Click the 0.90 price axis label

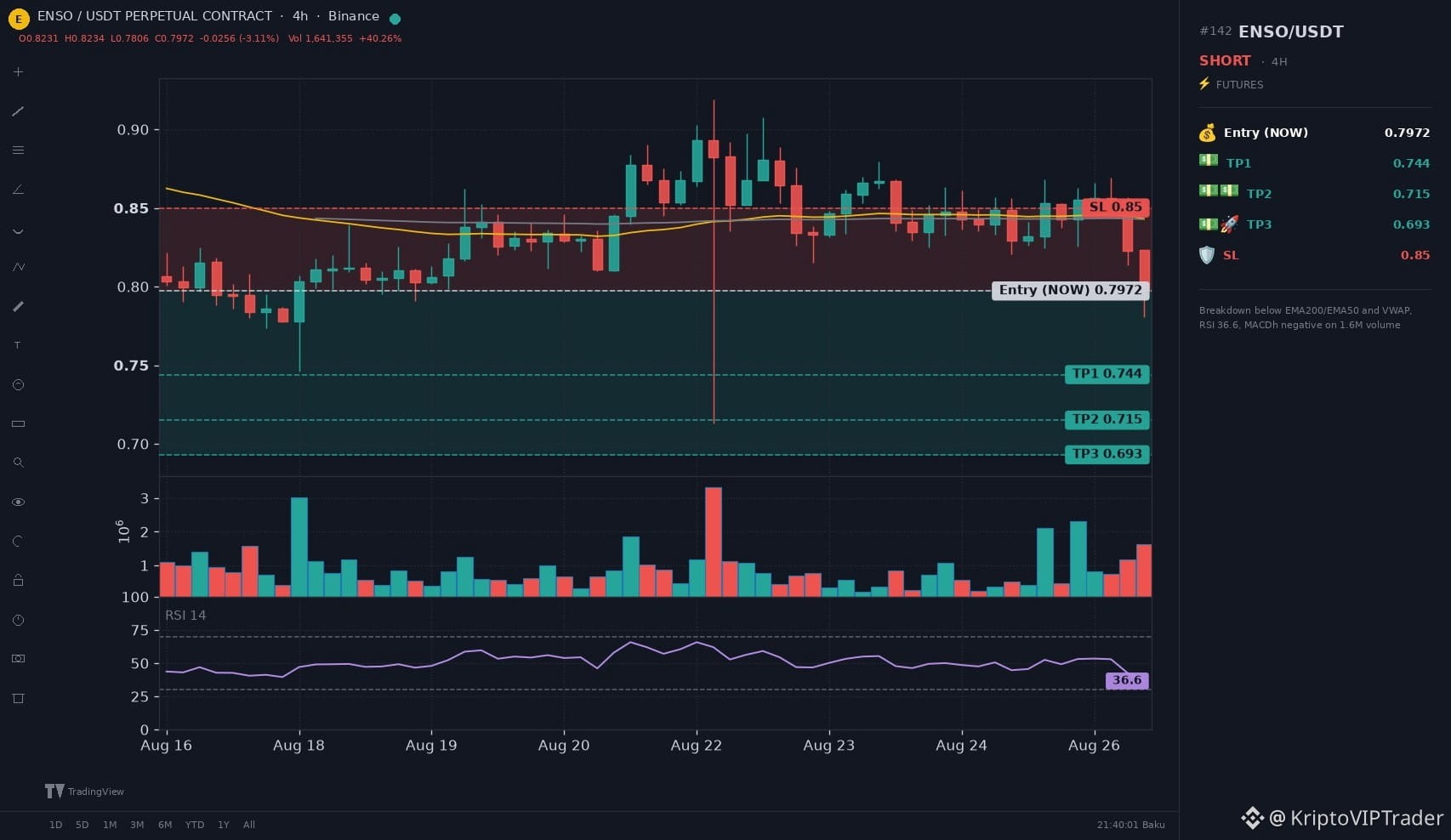133,130
